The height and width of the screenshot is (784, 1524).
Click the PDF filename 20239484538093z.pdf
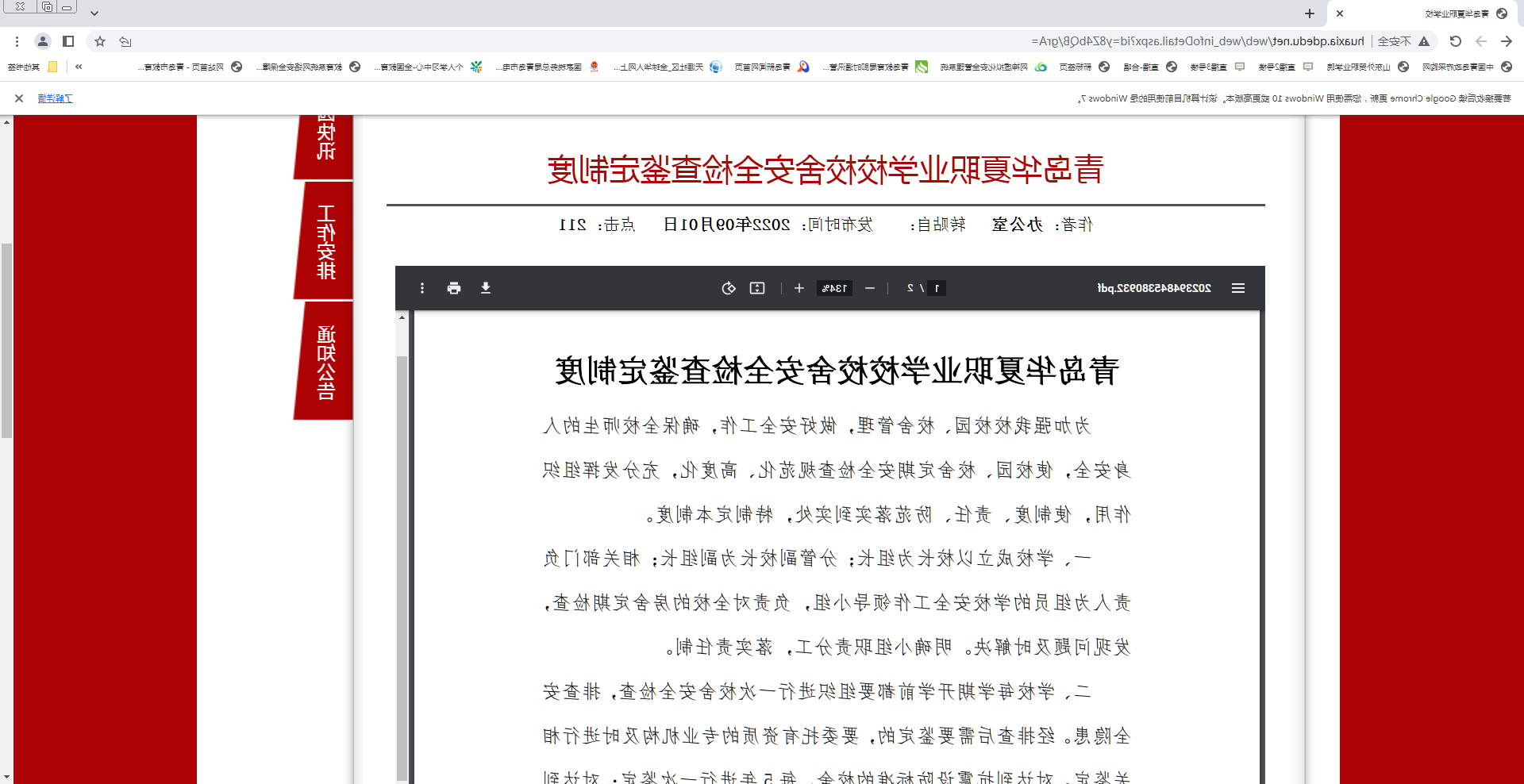[1154, 288]
